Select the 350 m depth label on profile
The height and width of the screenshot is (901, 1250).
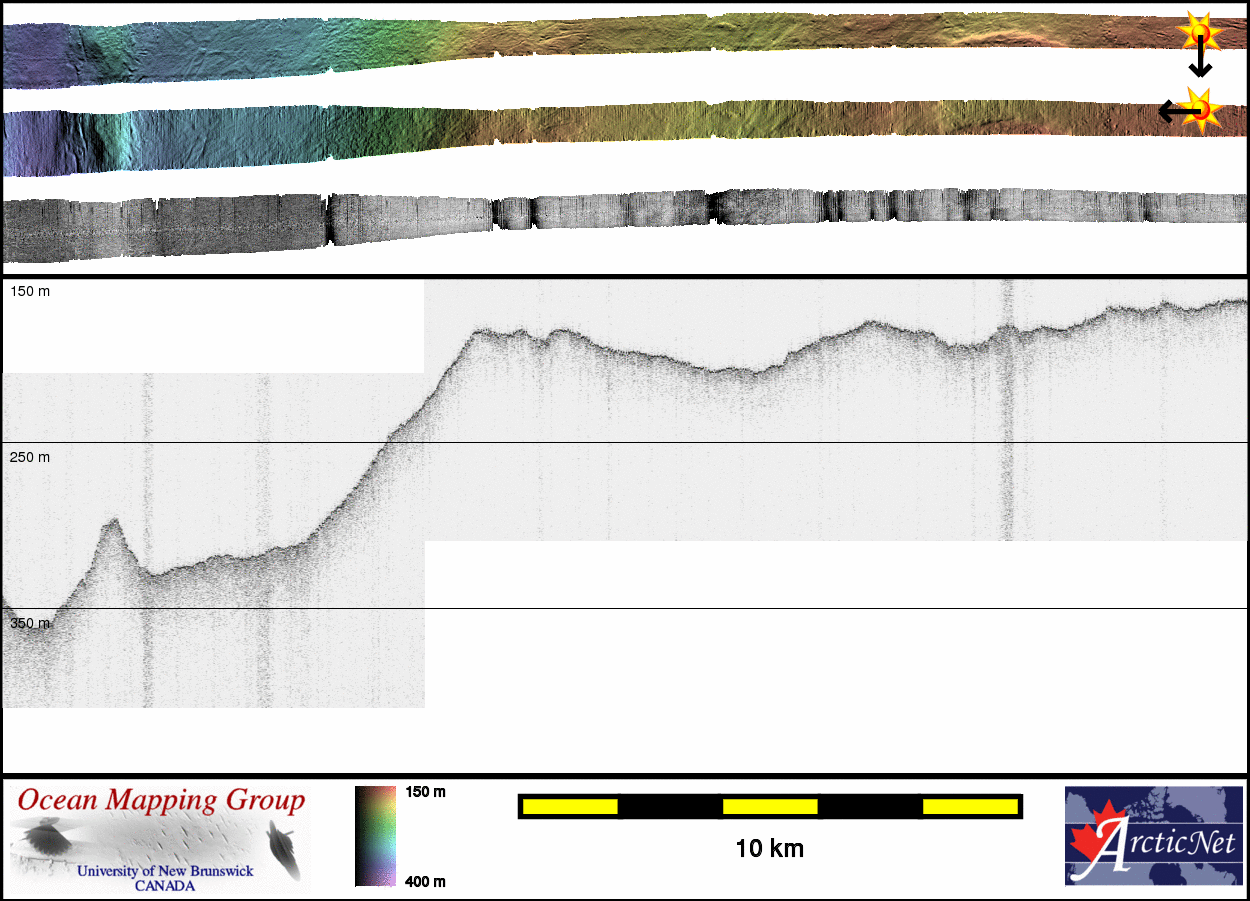[30, 623]
